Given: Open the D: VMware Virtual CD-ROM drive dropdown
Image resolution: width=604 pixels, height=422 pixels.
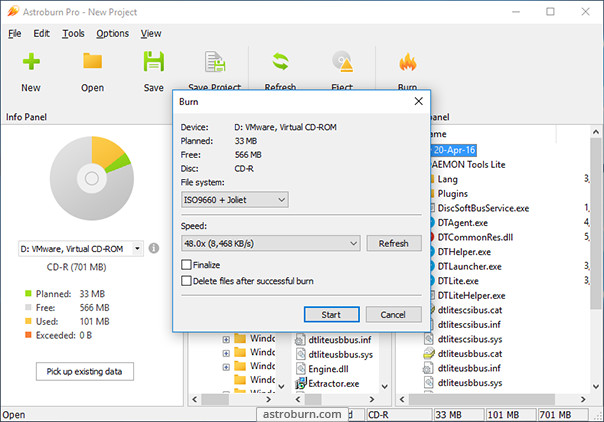Looking at the screenshot, I should point(81,248).
